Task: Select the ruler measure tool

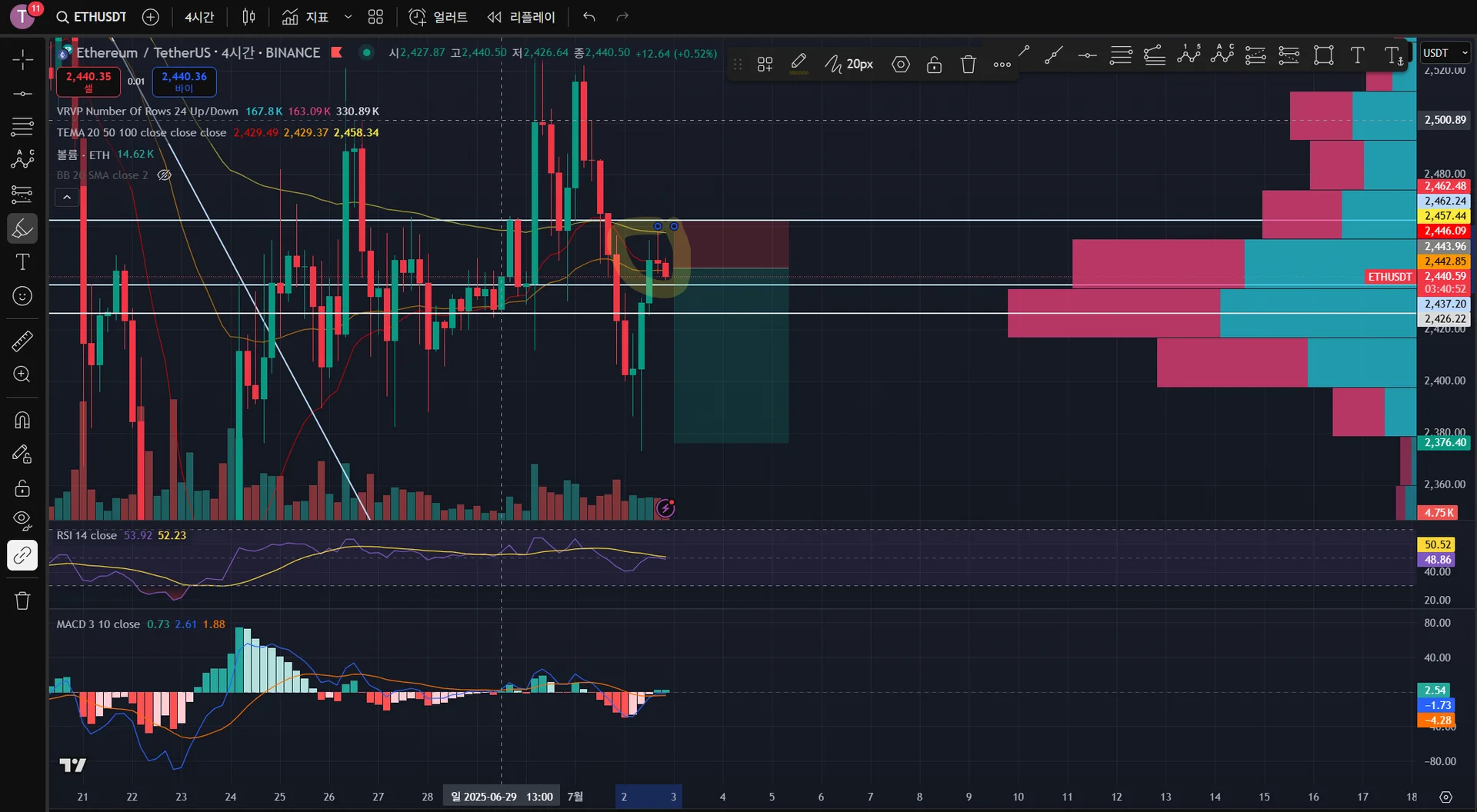Action: (x=22, y=341)
